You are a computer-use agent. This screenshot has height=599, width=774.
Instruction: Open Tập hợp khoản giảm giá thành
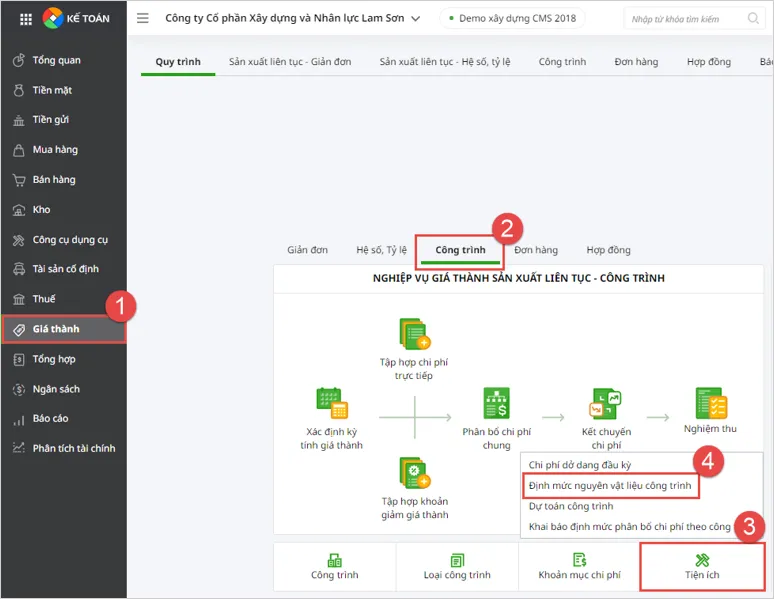(x=414, y=472)
